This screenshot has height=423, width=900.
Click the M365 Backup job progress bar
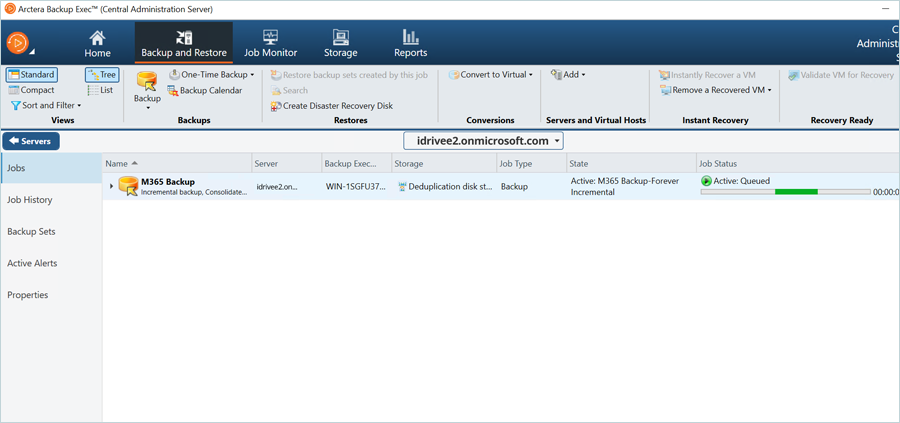point(784,191)
